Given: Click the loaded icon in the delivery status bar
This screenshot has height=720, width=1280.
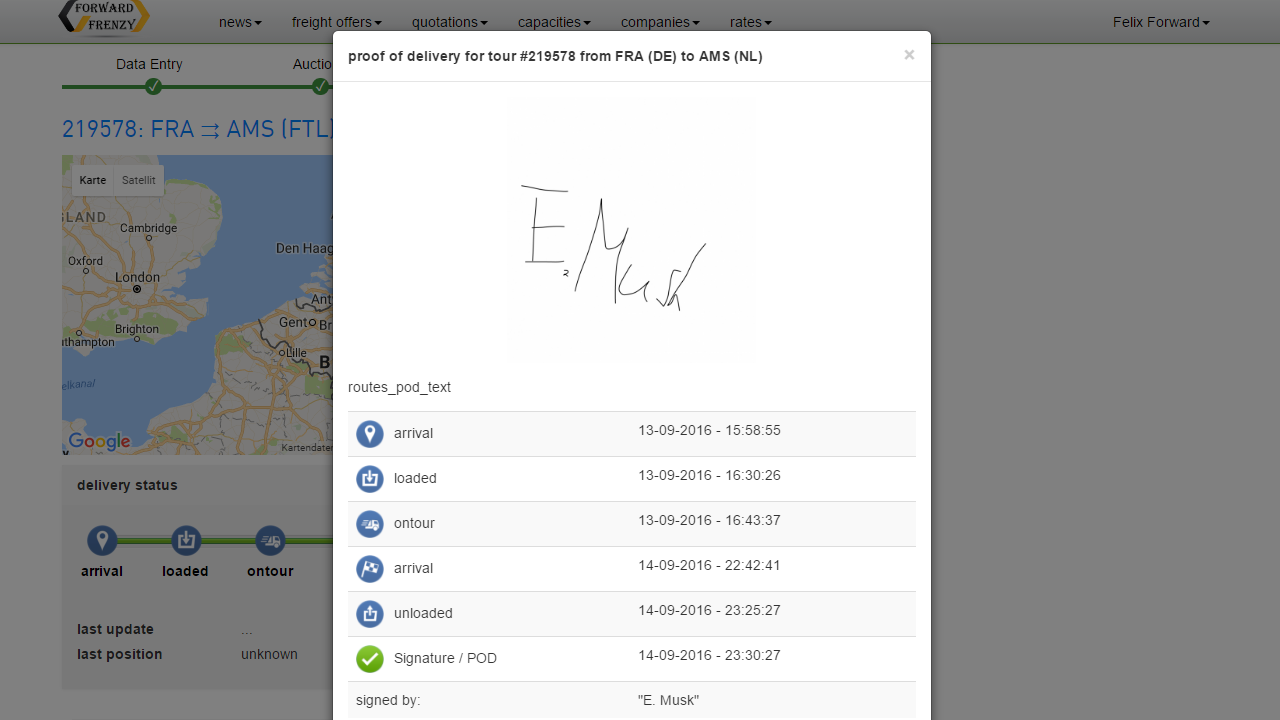Looking at the screenshot, I should click(x=186, y=541).
